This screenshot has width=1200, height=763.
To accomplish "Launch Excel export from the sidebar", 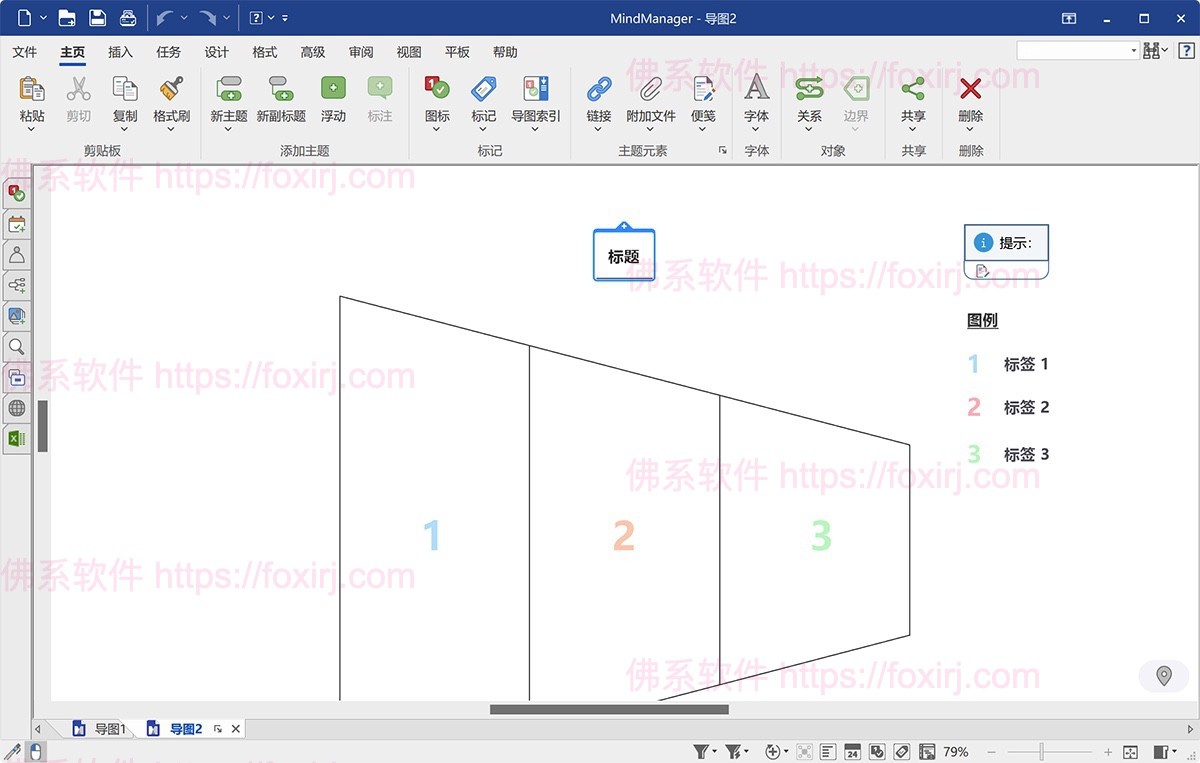I will click(16, 438).
